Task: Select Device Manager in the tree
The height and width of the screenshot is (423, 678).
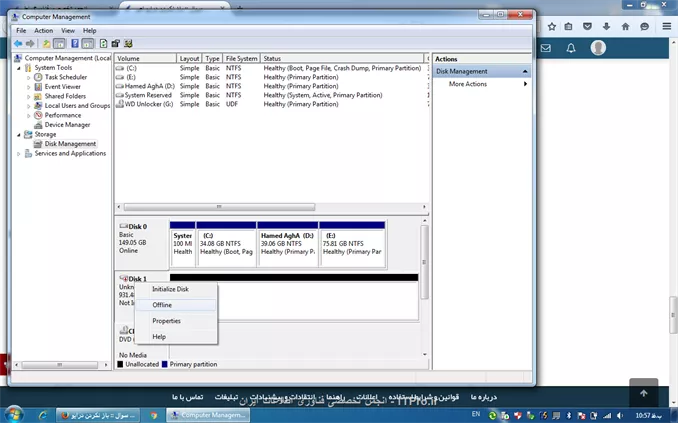Action: click(67, 125)
